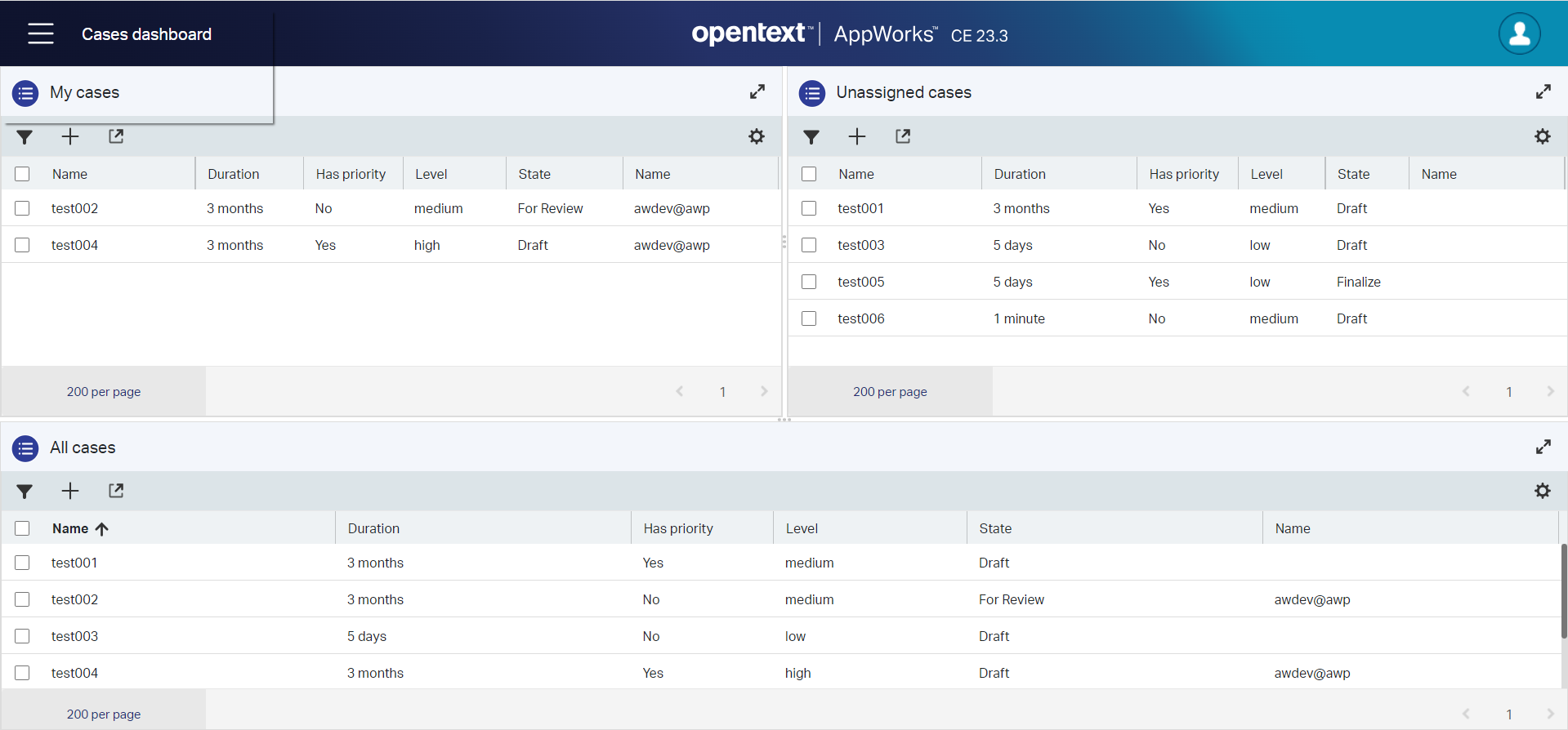The image size is (1568, 730).
Task: Open test003 in All cases list
Action: click(74, 636)
